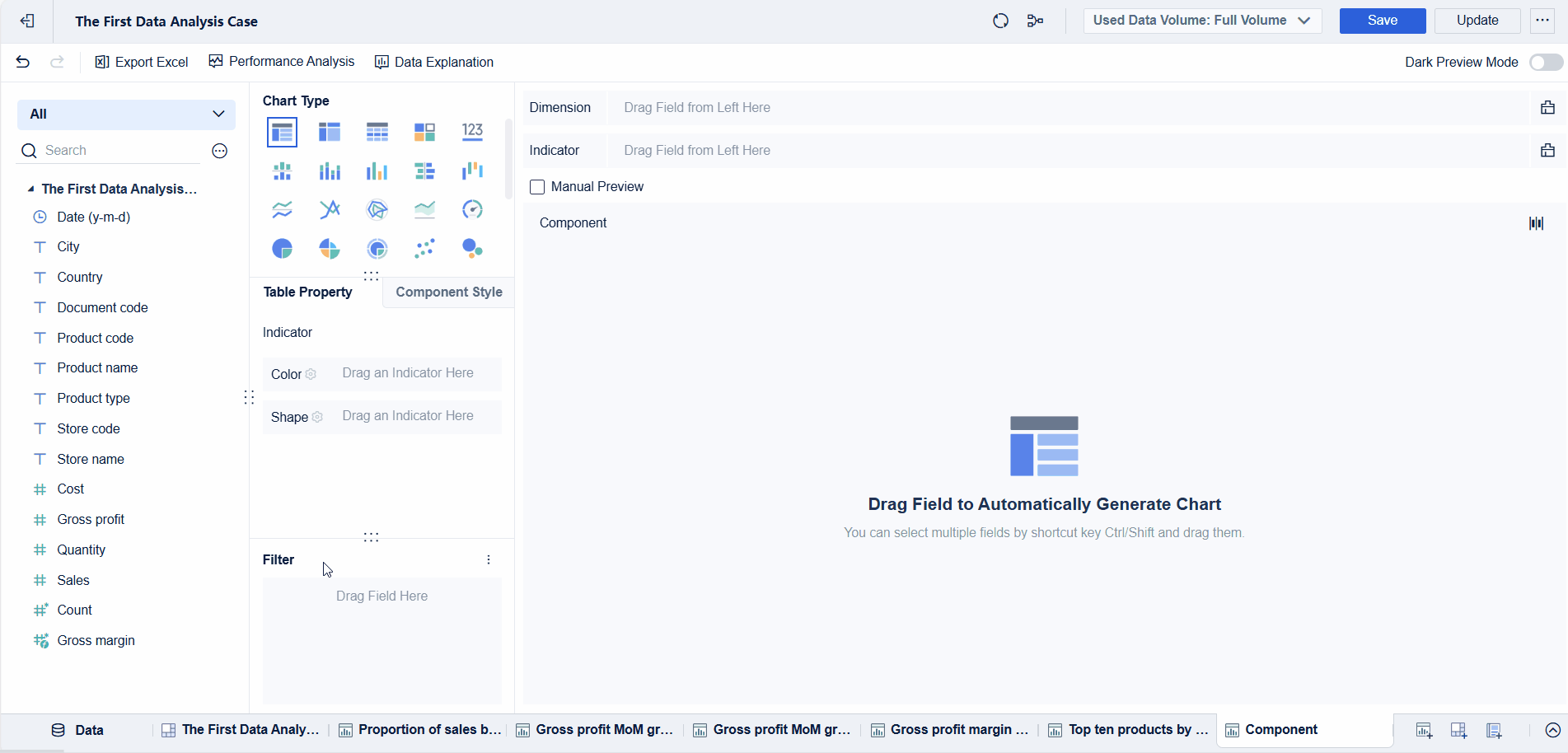This screenshot has height=753, width=1568.
Task: Pick the partitioned line chart type
Action: point(282,209)
